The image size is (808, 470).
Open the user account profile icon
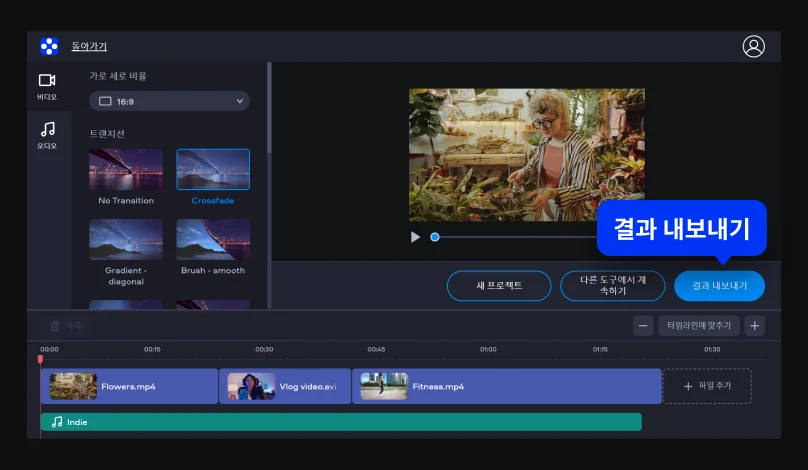coord(753,46)
